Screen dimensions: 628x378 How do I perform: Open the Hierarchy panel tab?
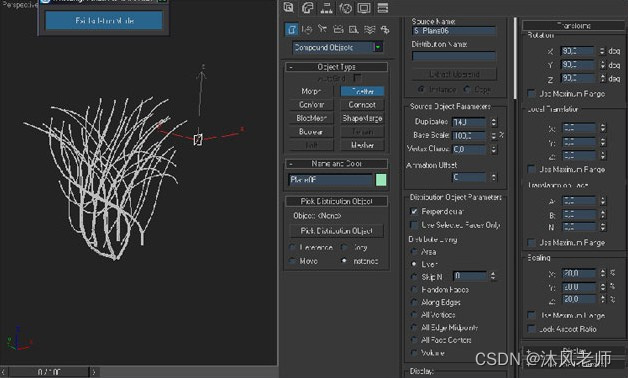tap(326, 8)
